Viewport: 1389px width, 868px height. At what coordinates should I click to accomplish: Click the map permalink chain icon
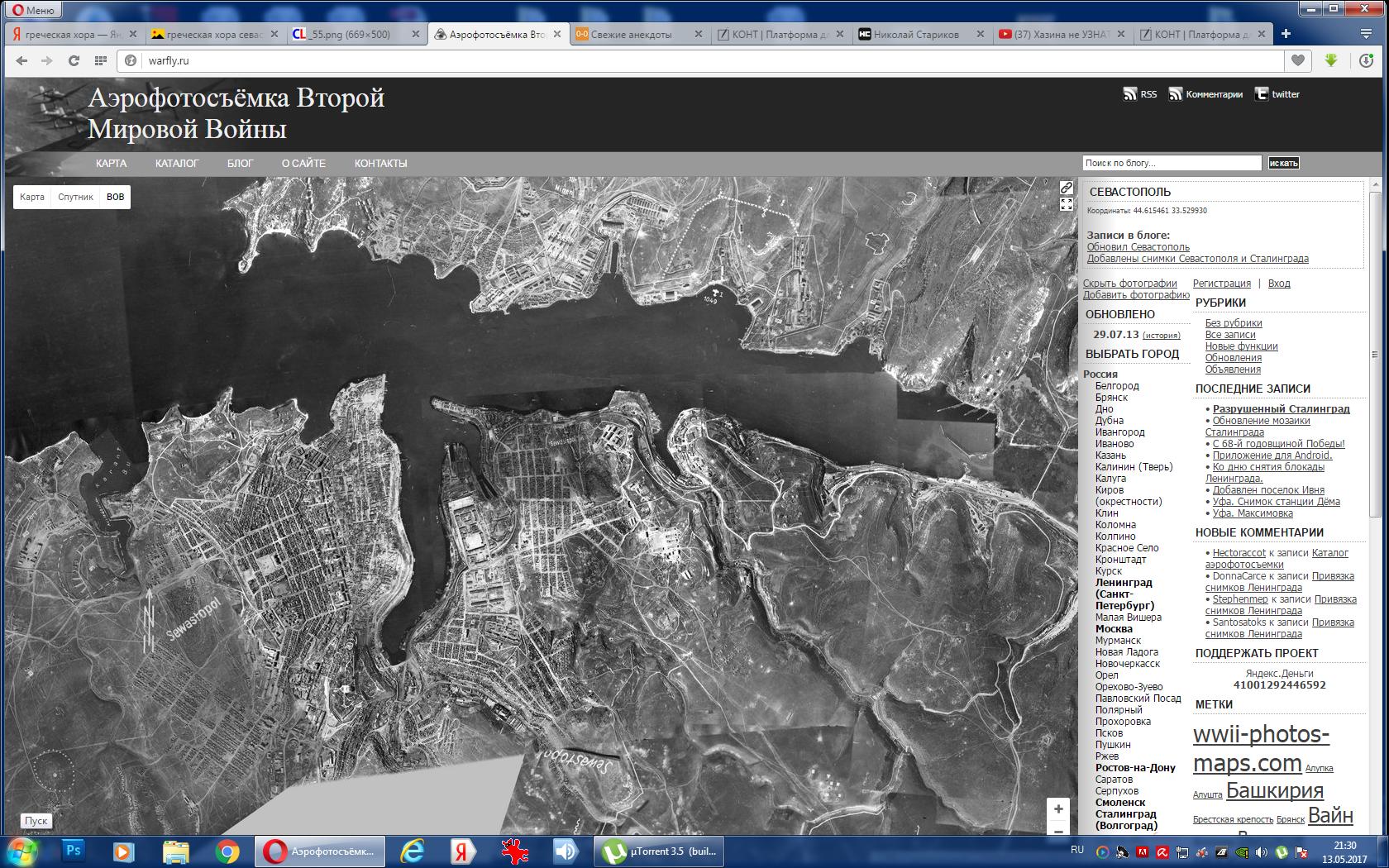click(1067, 188)
